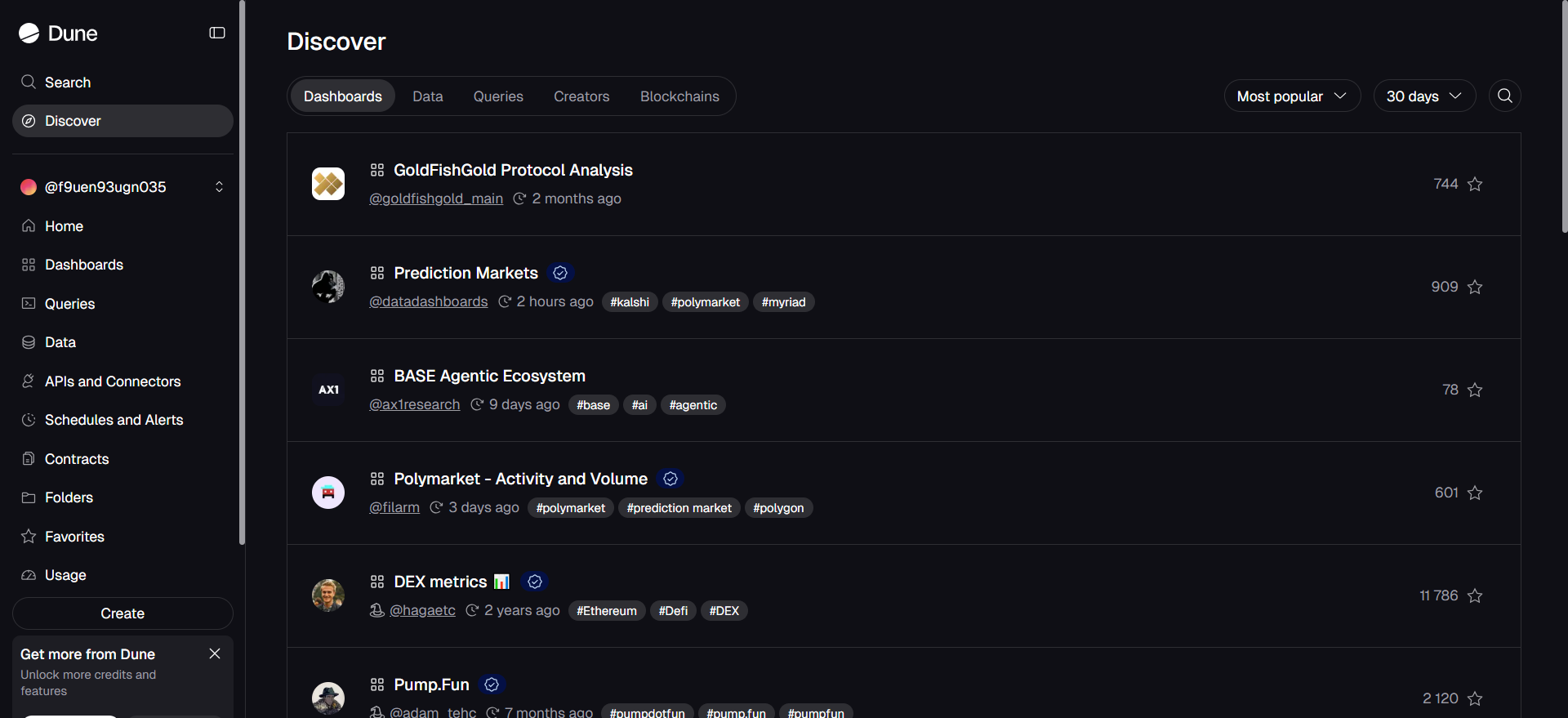Open Data in the sidebar

coord(122,342)
